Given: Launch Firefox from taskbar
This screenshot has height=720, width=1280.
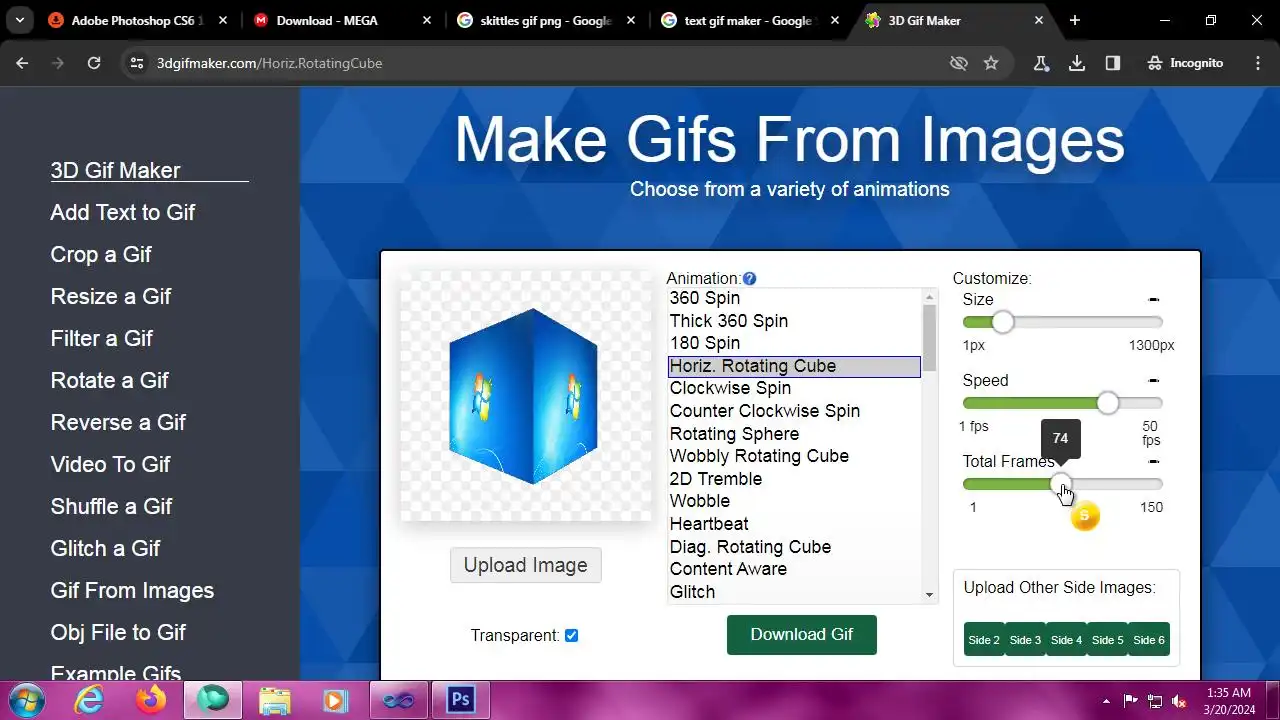Looking at the screenshot, I should click(x=152, y=700).
